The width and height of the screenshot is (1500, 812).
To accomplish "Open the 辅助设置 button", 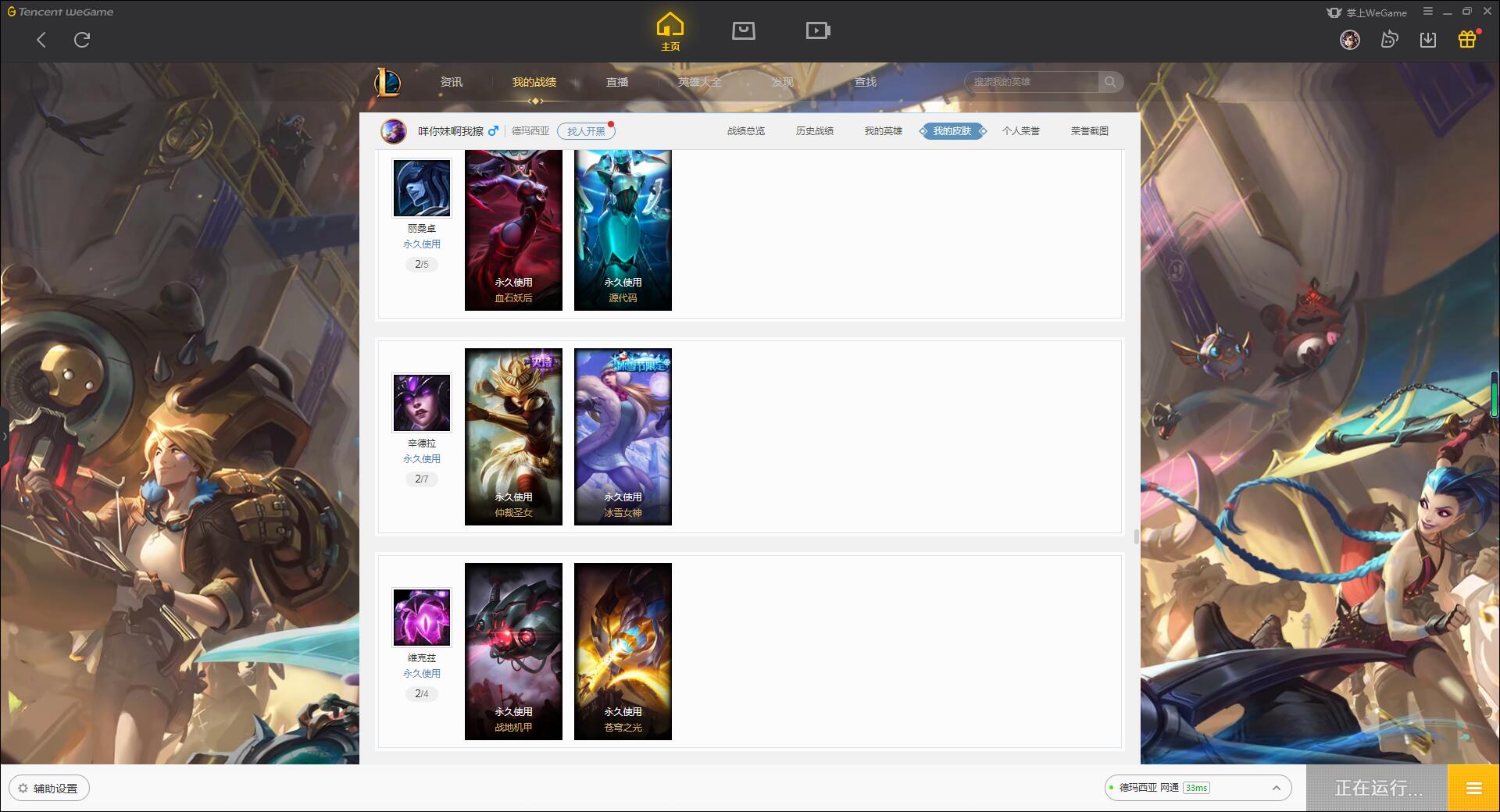I will tap(49, 789).
